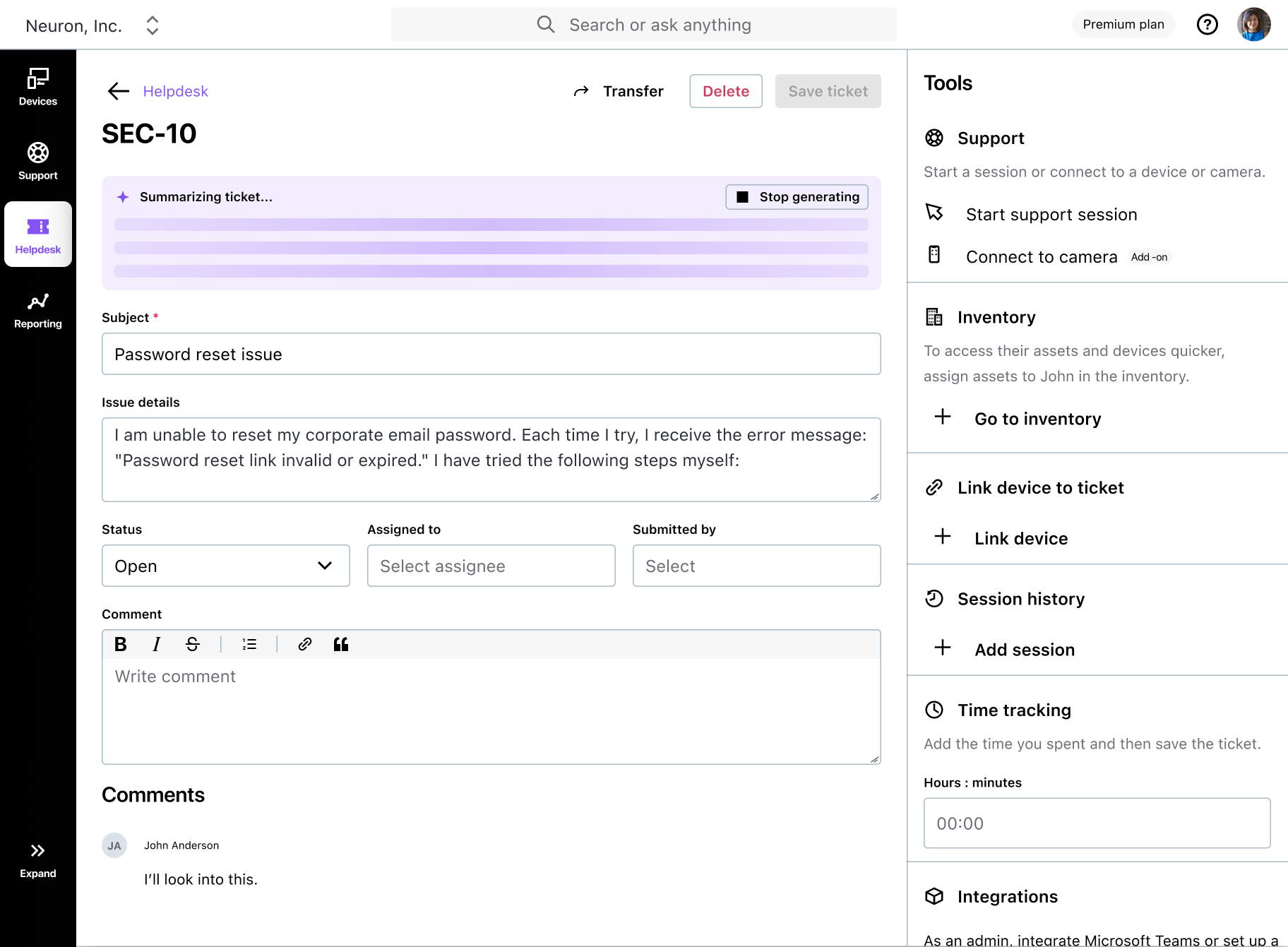
Task: Open the Assigned to assignee selector
Action: pos(491,566)
